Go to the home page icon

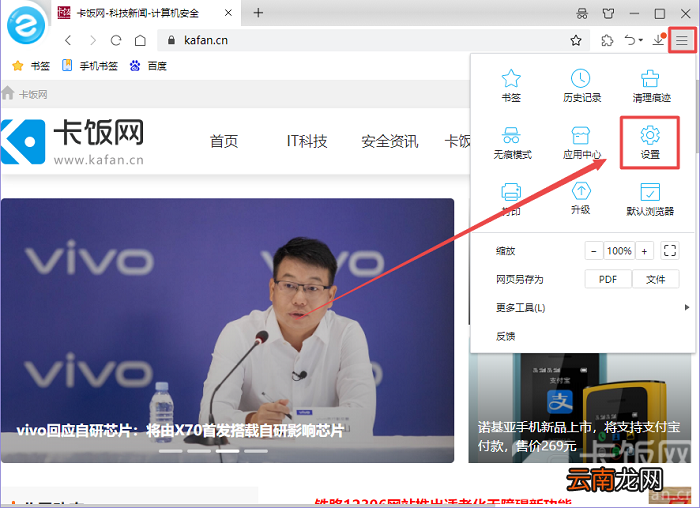140,41
